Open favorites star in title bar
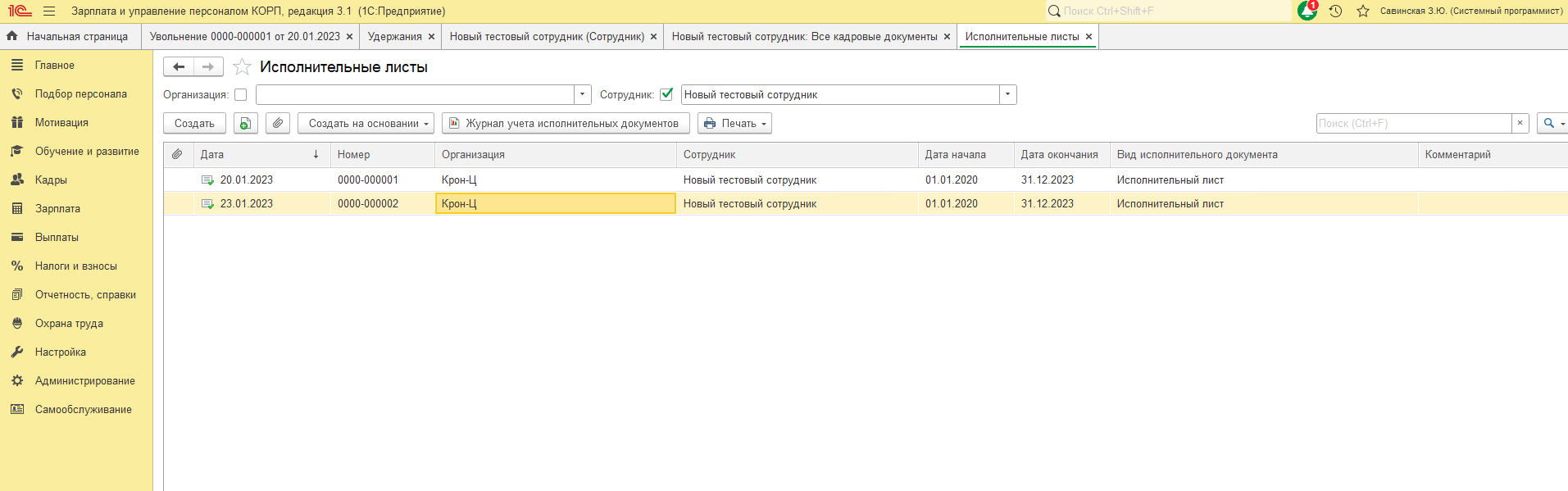This screenshot has height=491, width=1568. (1363, 11)
